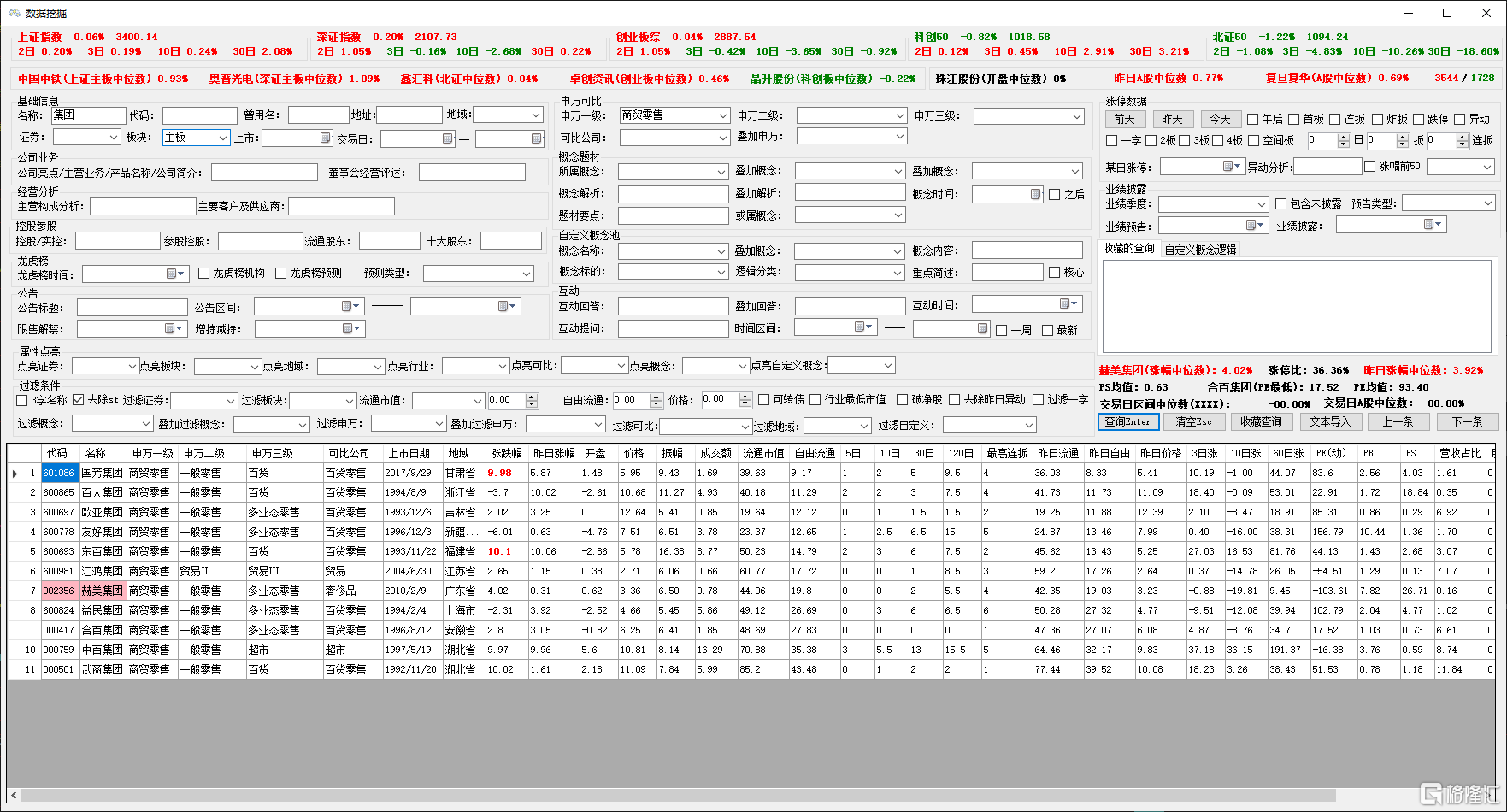This screenshot has height=812, width=1507.
Task: Open calendar icon in 交易日 start field
Action: click(447, 138)
